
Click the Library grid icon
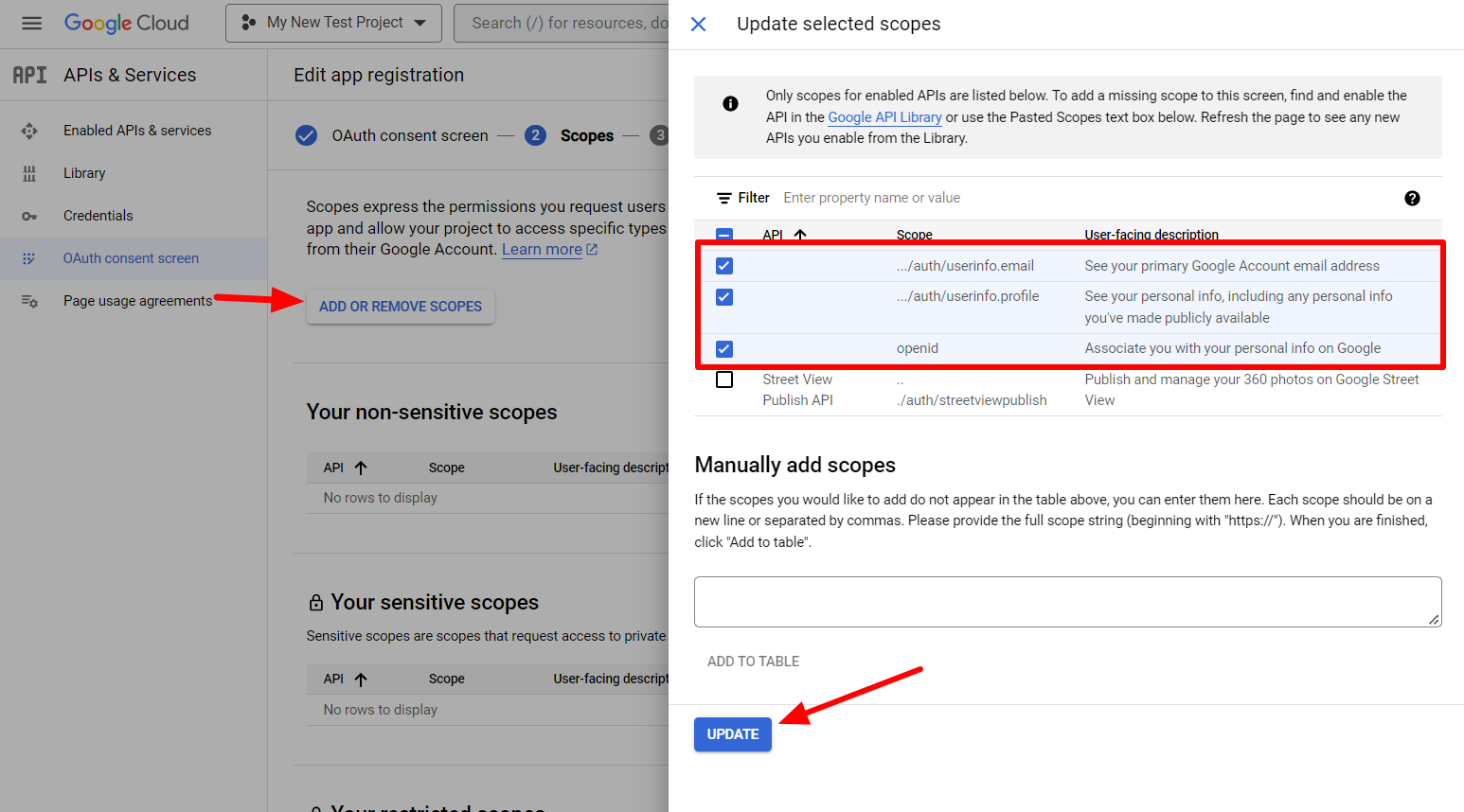(29, 173)
